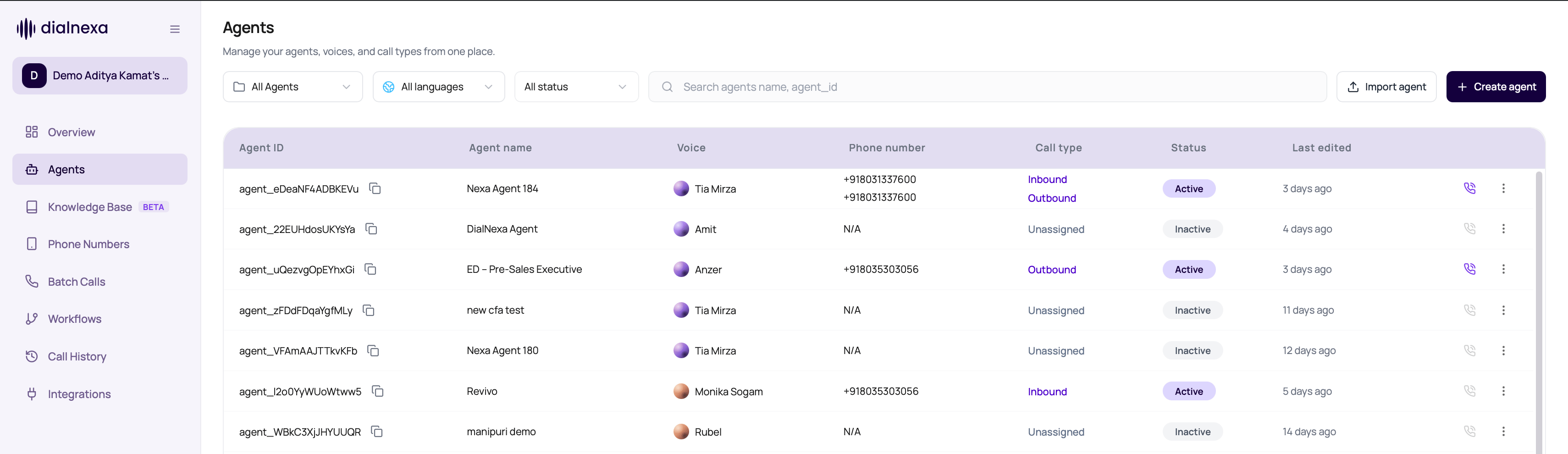Screen dimensions: 1568x454
Task: Open more options for Revivo agent
Action: pyautogui.click(x=1503, y=391)
